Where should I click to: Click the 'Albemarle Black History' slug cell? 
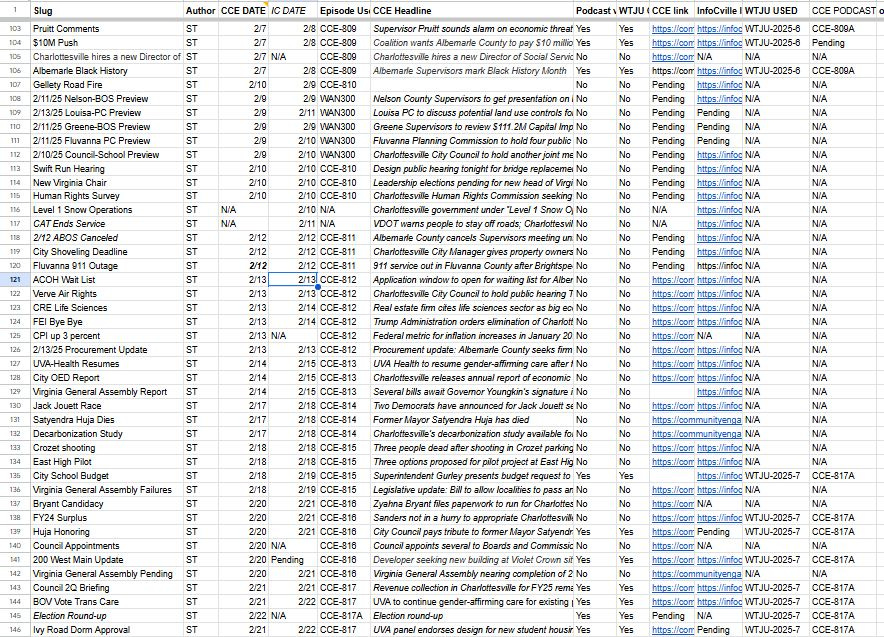point(107,71)
